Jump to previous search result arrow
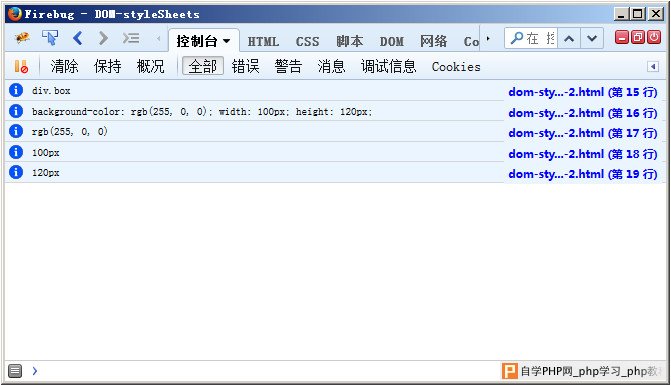The width and height of the screenshot is (671, 385). pos(569,38)
